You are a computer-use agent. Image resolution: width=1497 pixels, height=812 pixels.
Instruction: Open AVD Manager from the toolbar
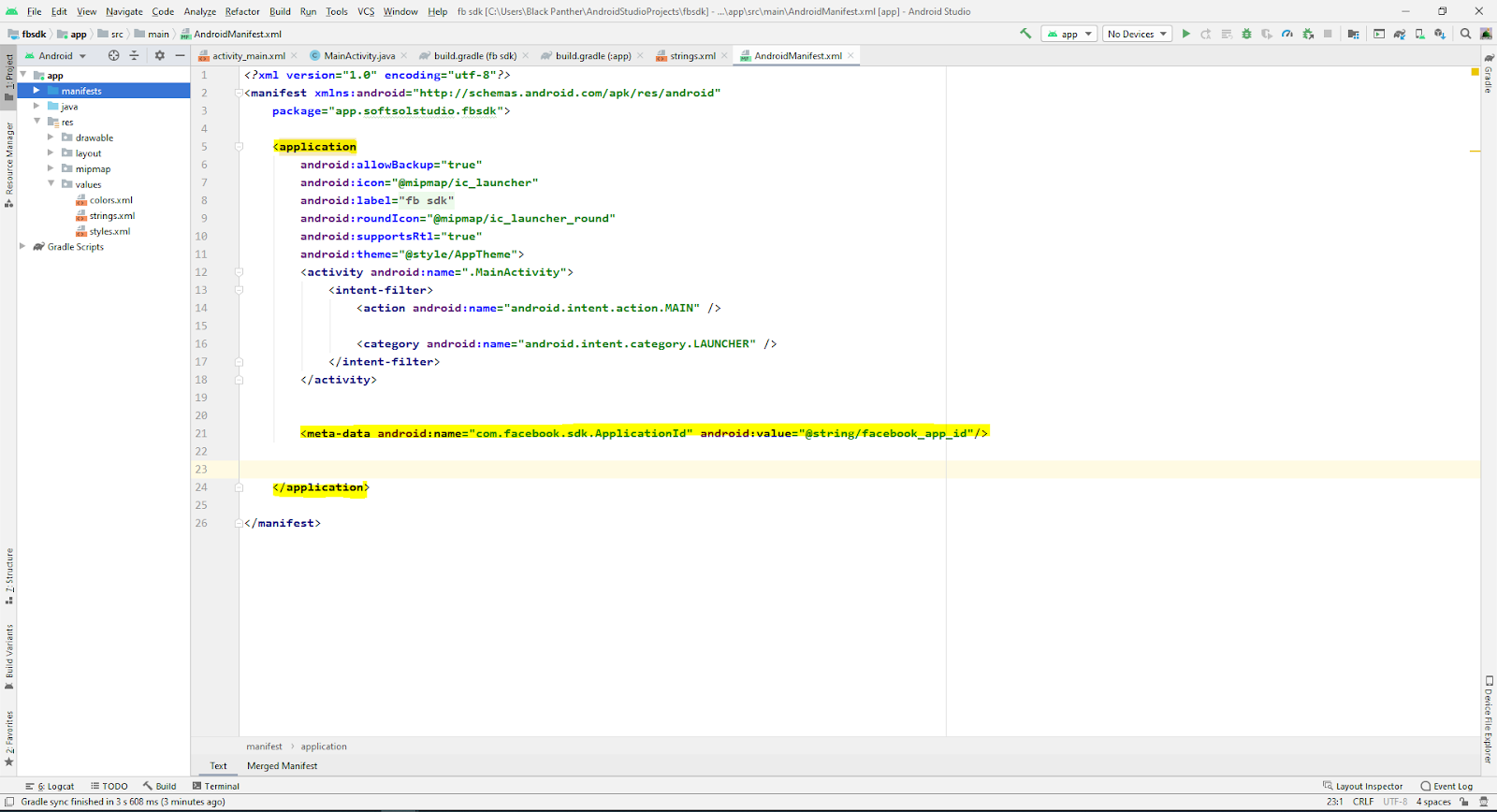(1419, 34)
